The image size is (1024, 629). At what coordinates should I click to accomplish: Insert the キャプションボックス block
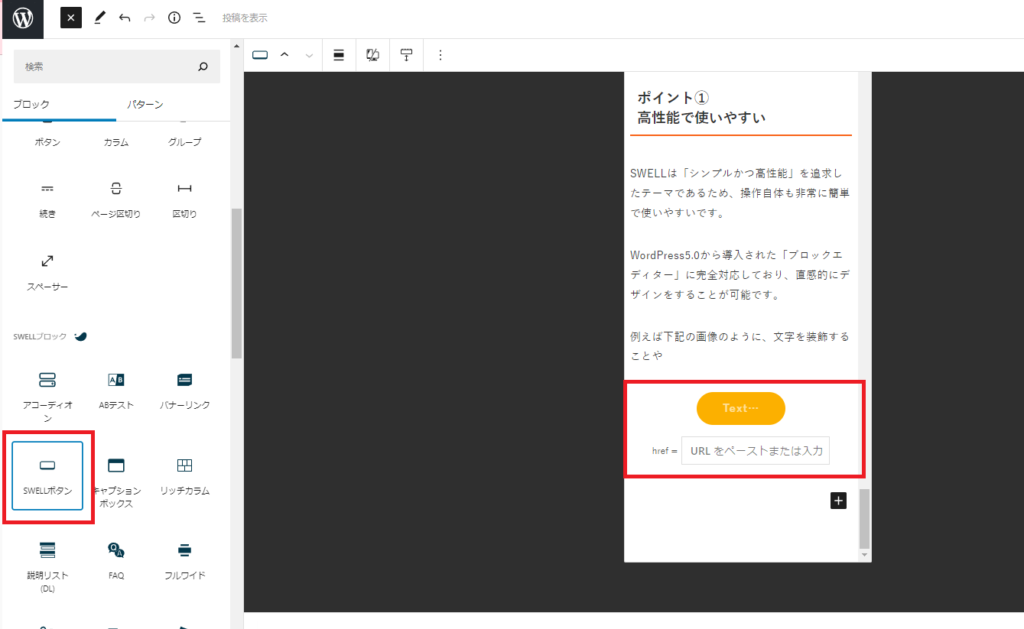tap(116, 482)
